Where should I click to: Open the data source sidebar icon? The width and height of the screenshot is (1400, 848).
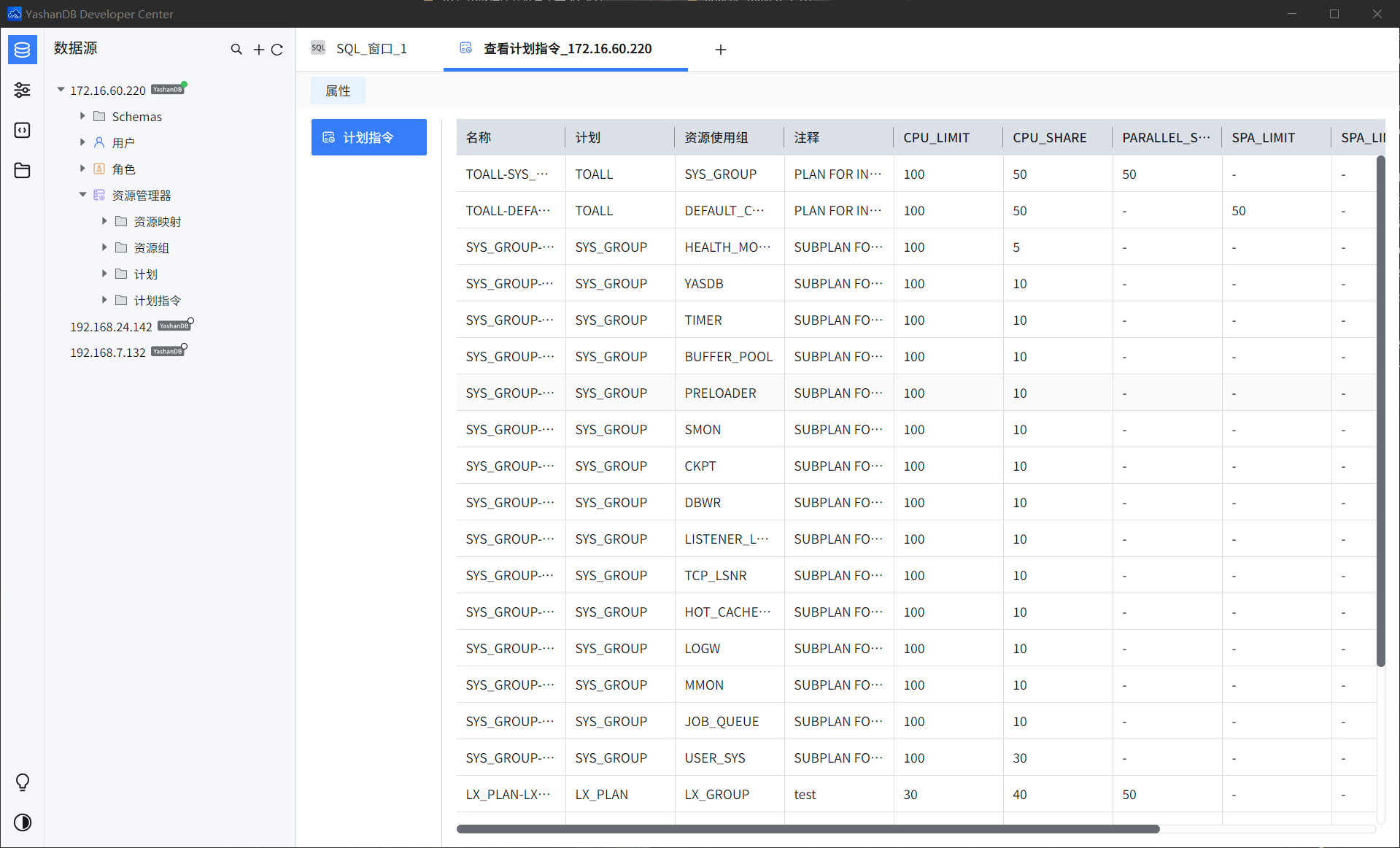(23, 50)
